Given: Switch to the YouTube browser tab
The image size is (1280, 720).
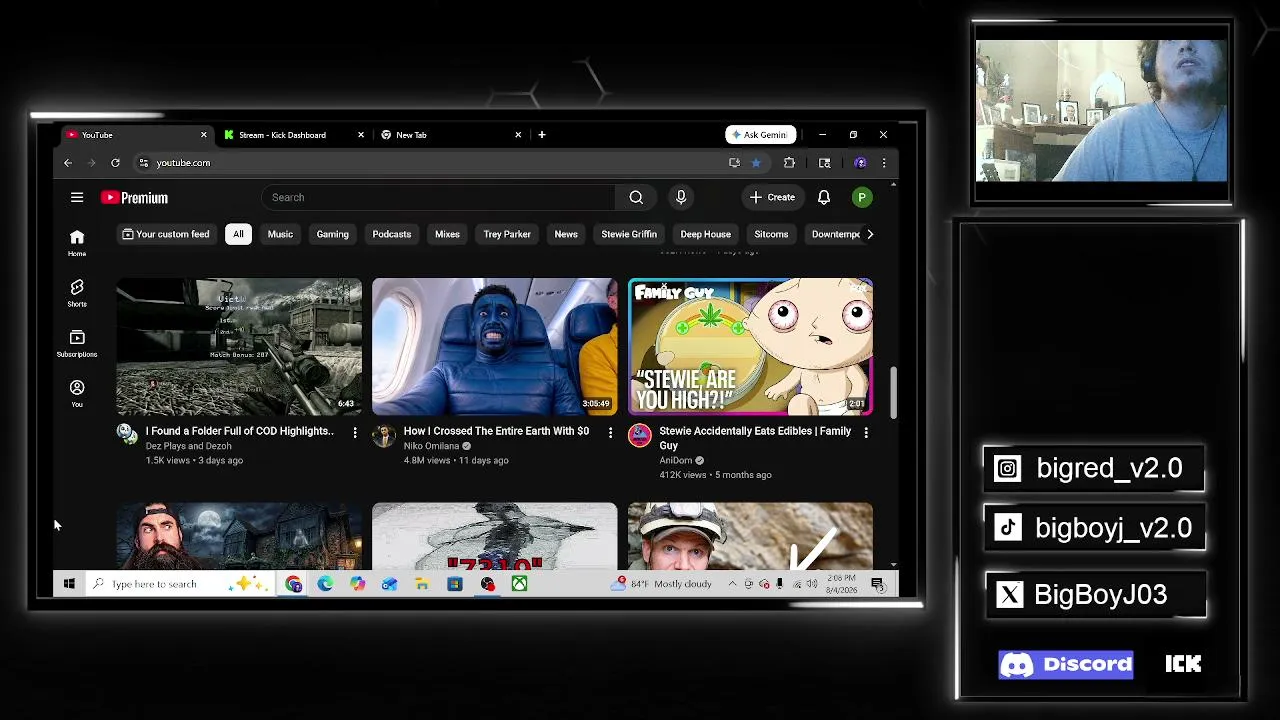Looking at the screenshot, I should point(137,135).
